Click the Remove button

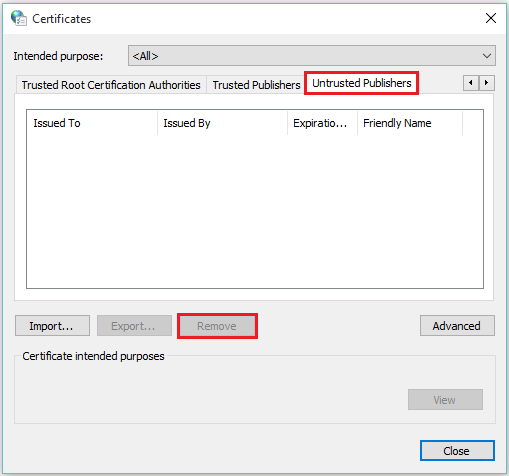(x=217, y=326)
